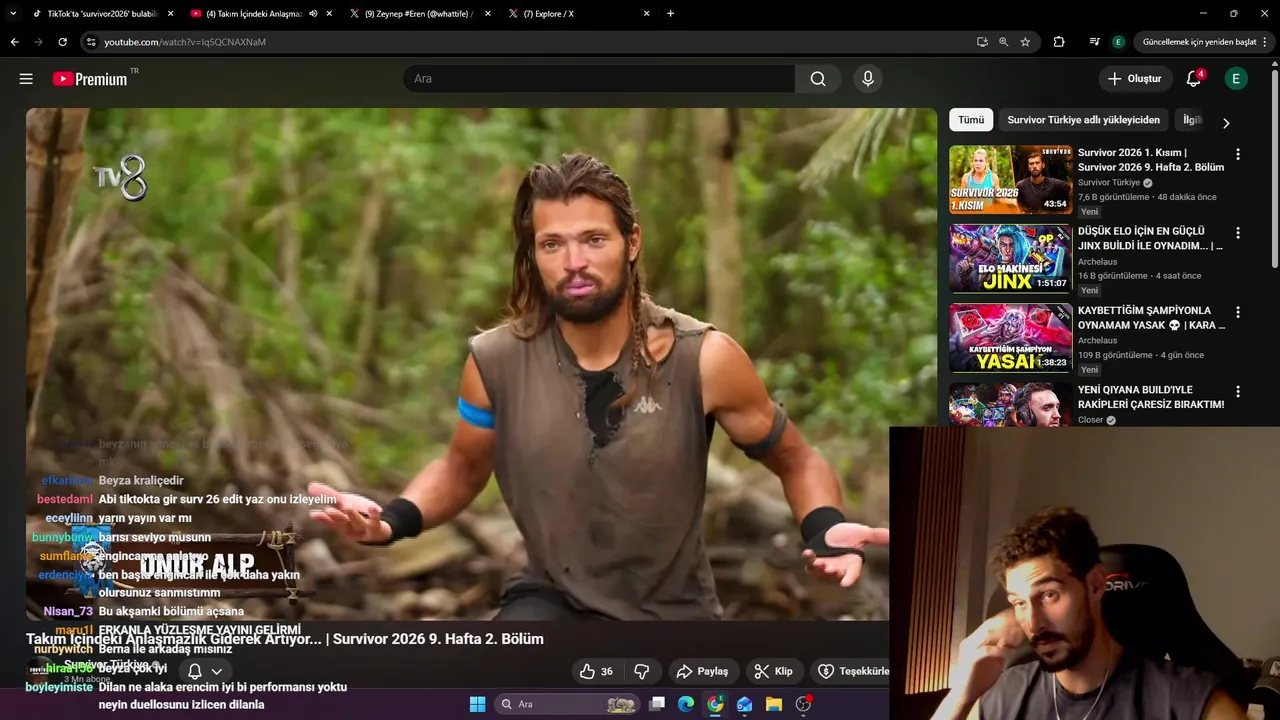This screenshot has height=720, width=1280.
Task: Open options for DÜŞÜK ELO JINX video
Action: point(1238,233)
